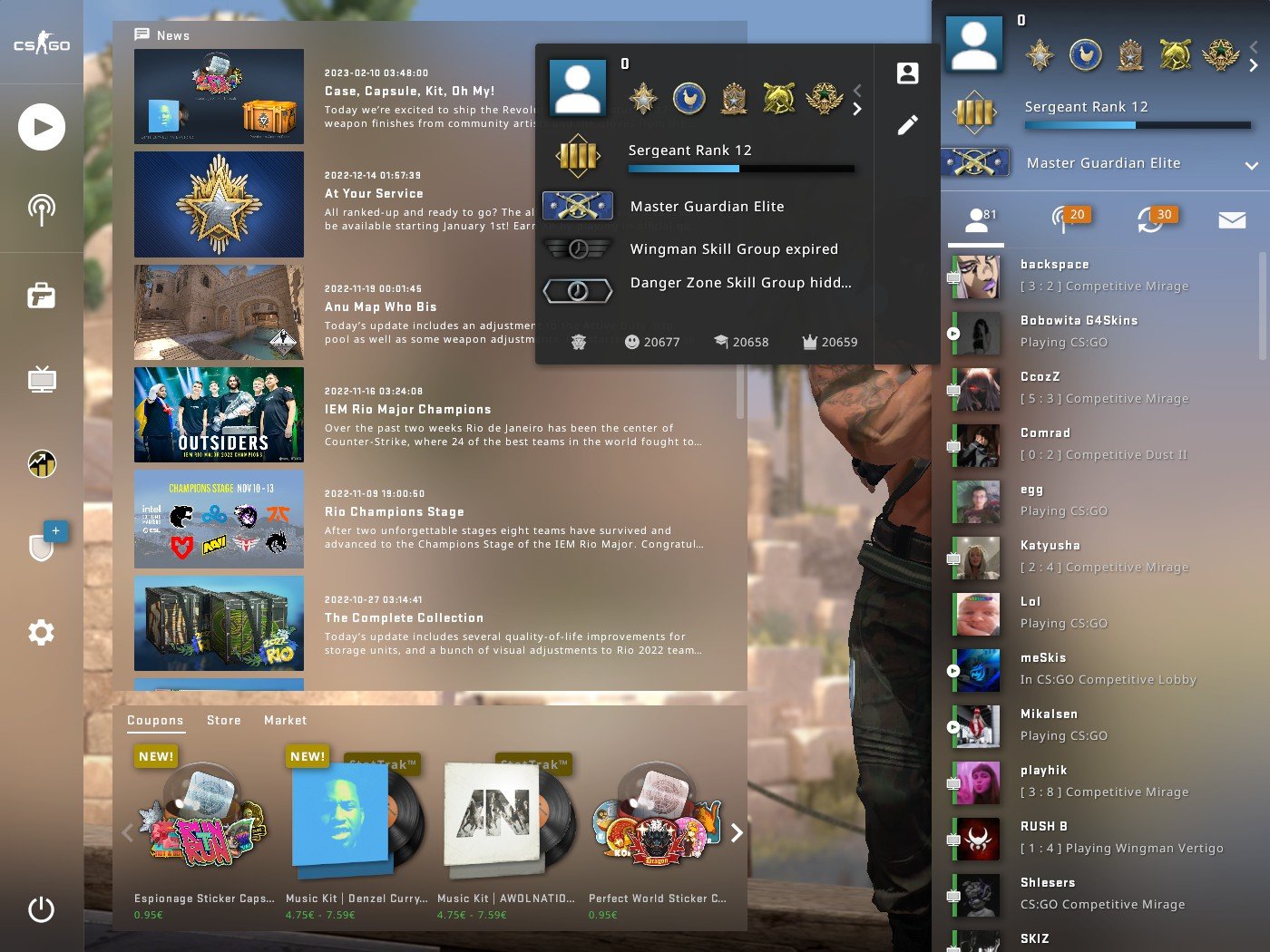The width and height of the screenshot is (1270, 952).
Task: Open AWOLNATION Music Kit item
Action: [508, 832]
